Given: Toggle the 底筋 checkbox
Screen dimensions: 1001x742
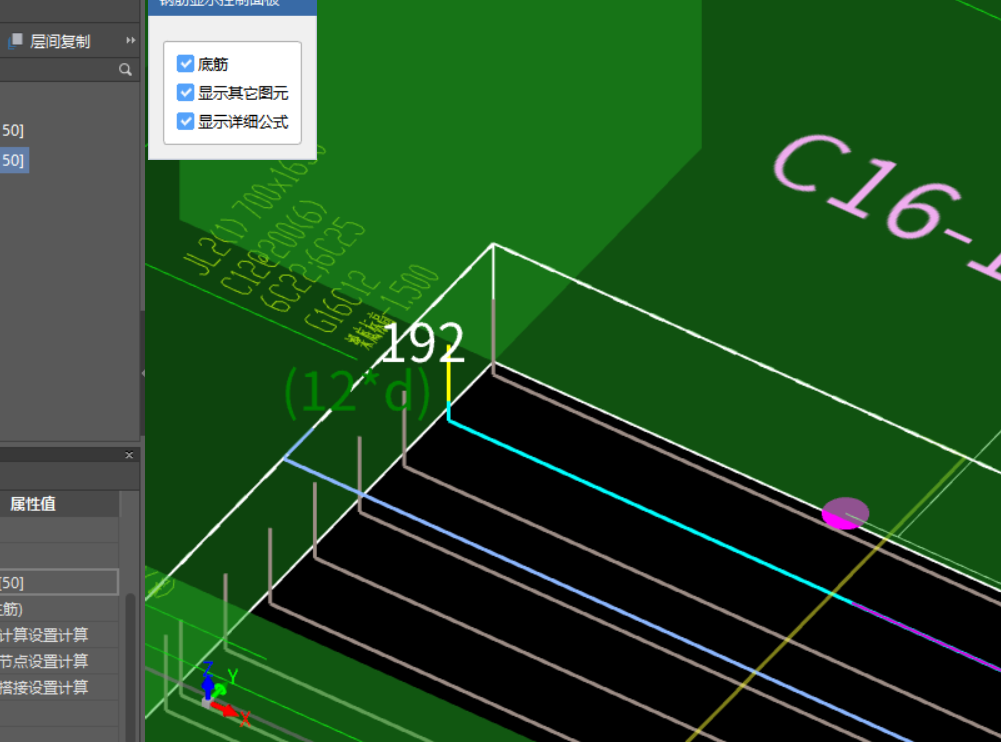Looking at the screenshot, I should click(186, 64).
